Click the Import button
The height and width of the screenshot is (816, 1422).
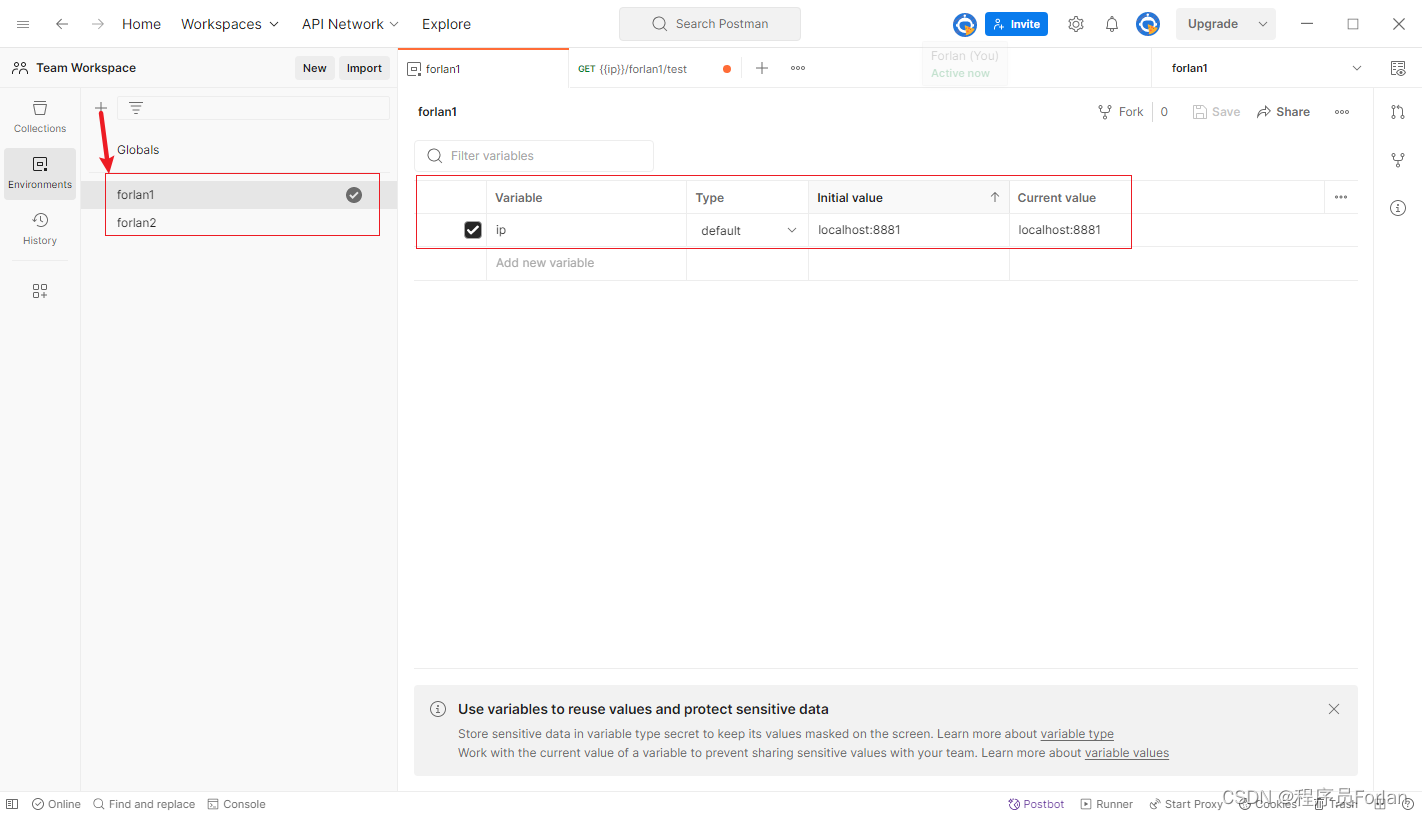[x=364, y=68]
